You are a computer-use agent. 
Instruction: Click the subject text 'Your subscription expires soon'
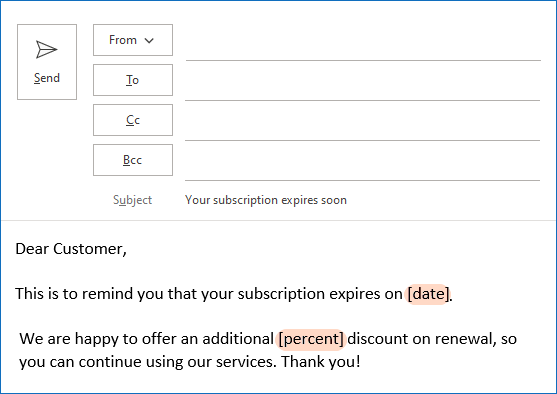click(x=266, y=200)
